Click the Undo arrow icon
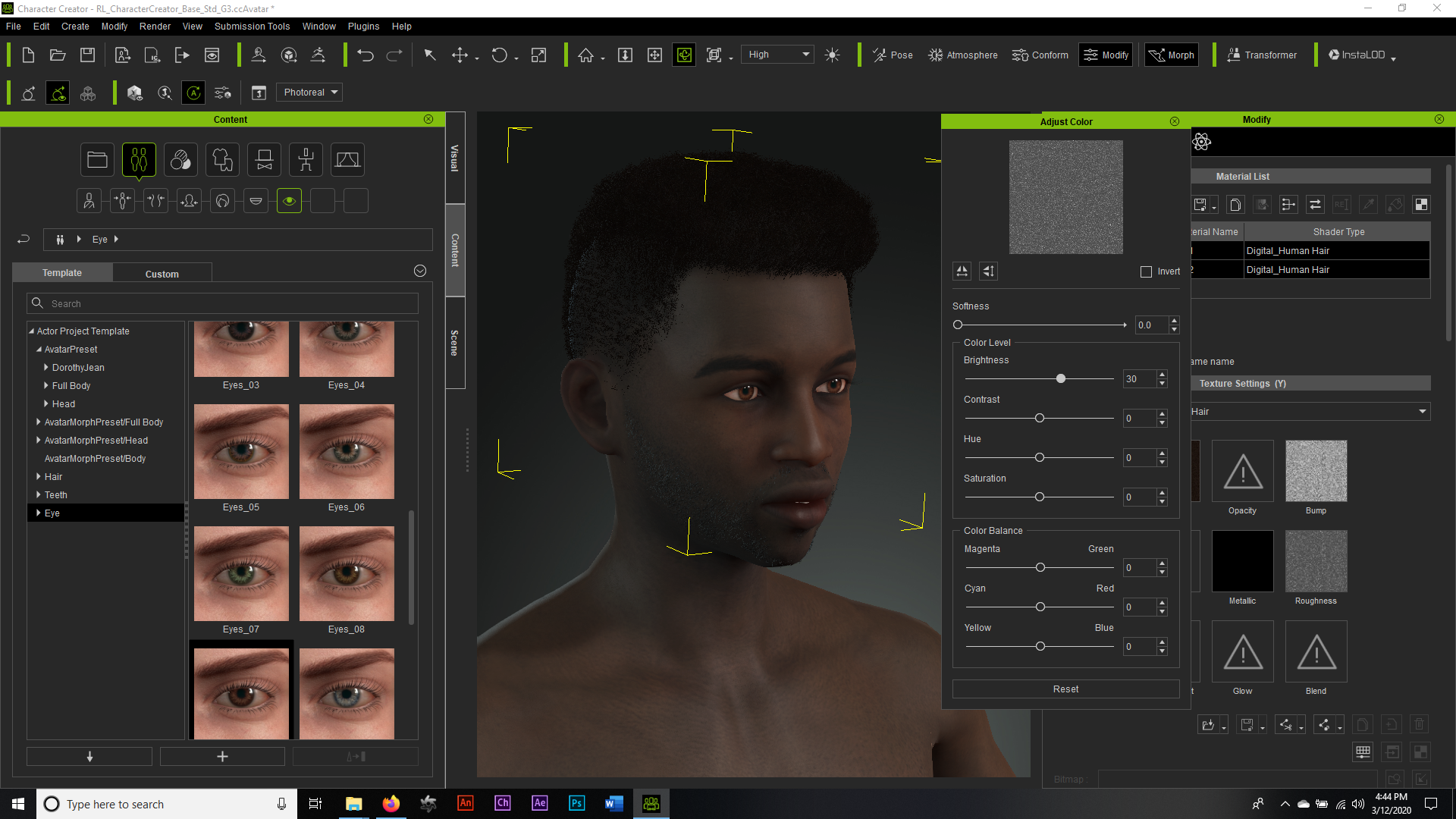The height and width of the screenshot is (819, 1456). tap(366, 55)
